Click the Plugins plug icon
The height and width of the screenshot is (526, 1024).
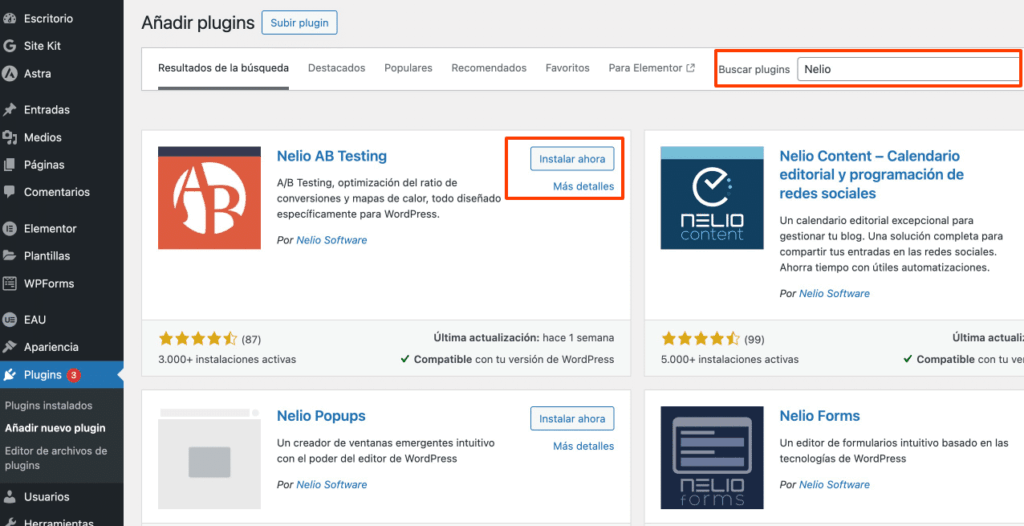(9, 375)
